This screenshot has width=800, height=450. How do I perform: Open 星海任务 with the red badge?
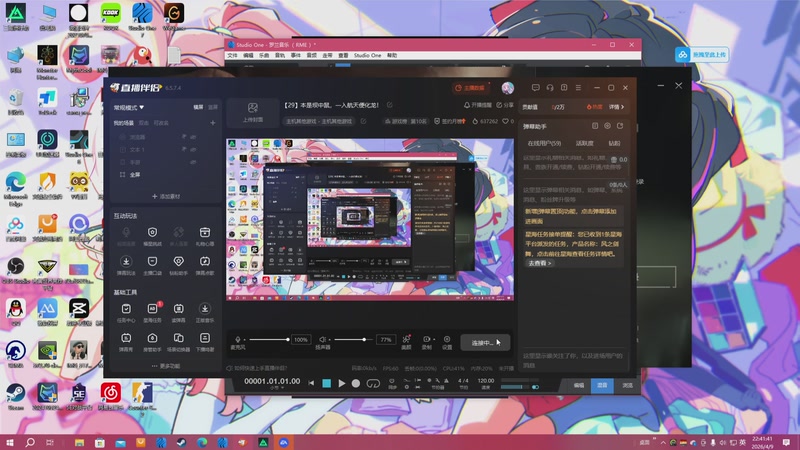pos(152,312)
